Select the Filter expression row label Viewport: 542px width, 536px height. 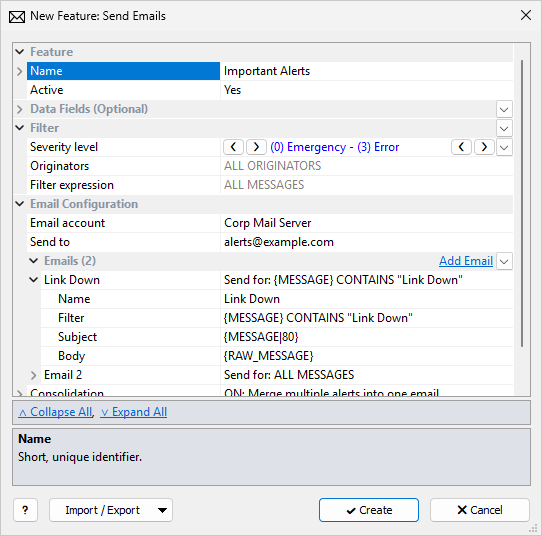click(123, 185)
